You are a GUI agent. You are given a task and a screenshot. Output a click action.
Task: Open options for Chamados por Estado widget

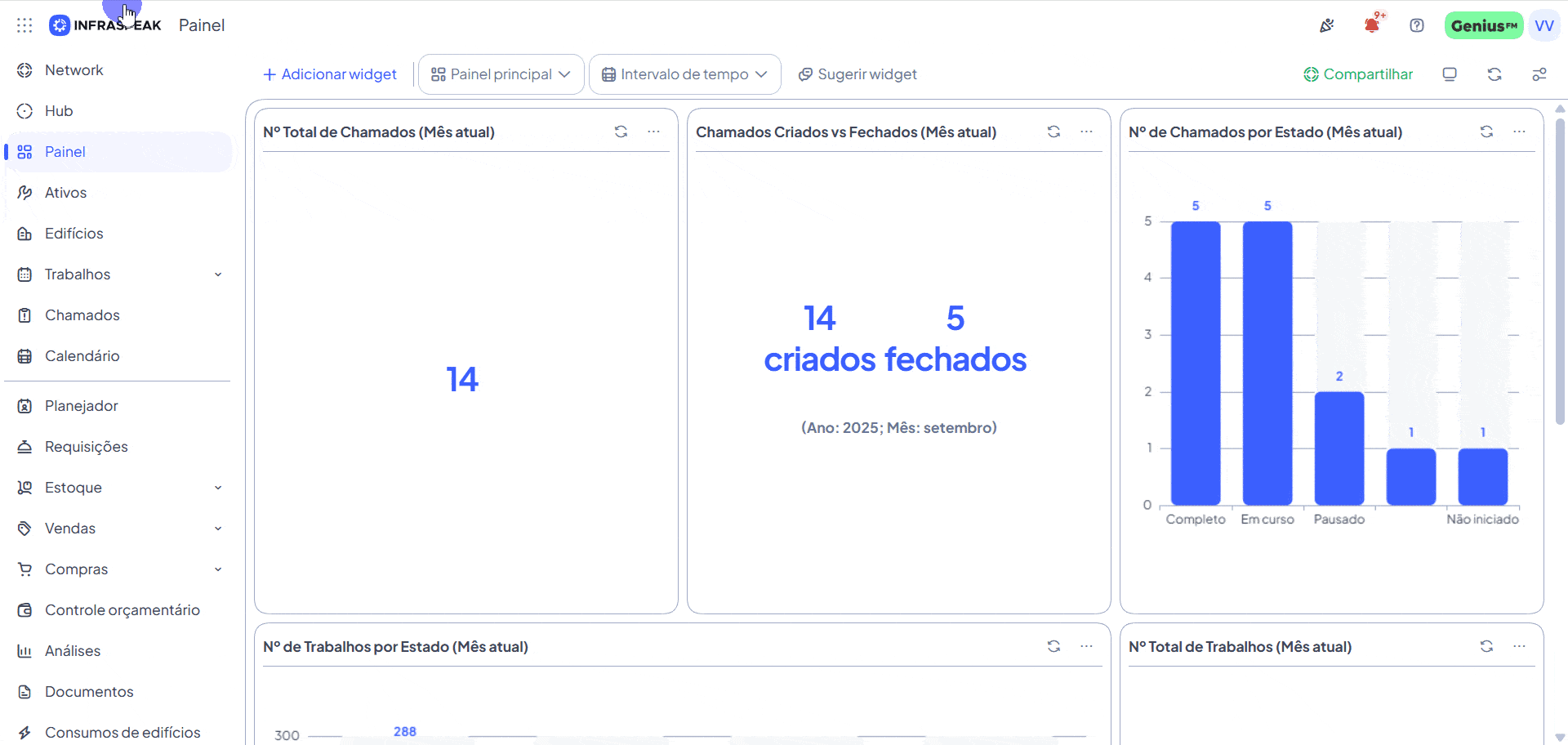(1519, 132)
